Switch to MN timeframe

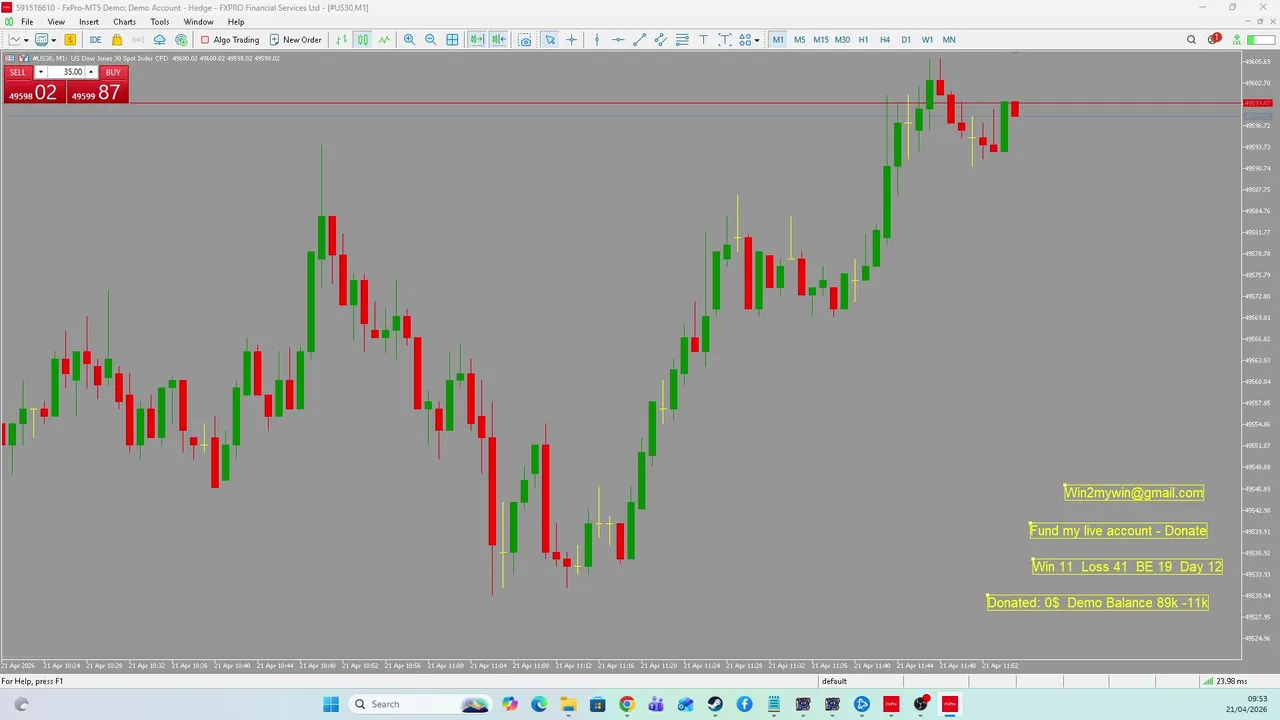pos(949,40)
